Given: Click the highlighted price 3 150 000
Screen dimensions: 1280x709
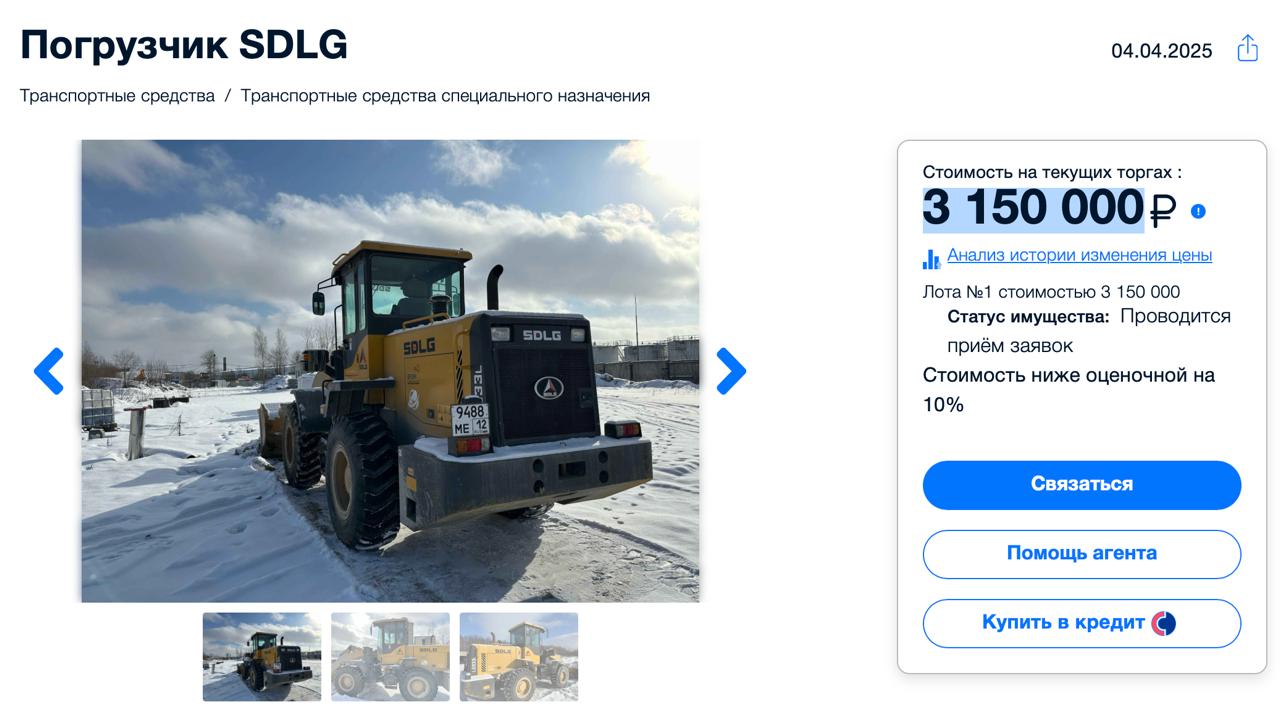Looking at the screenshot, I should [1033, 209].
